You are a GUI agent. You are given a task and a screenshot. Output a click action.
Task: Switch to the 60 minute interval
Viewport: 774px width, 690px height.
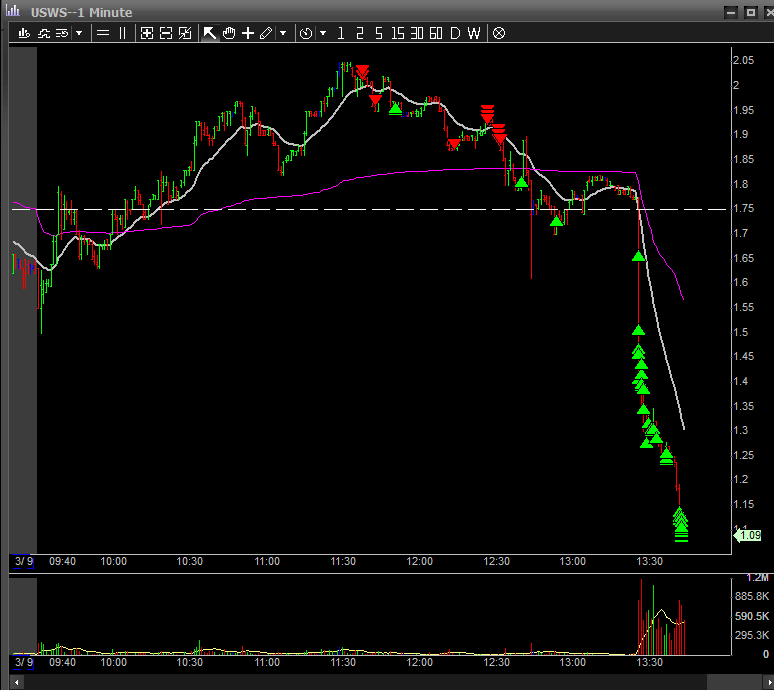[x=436, y=33]
